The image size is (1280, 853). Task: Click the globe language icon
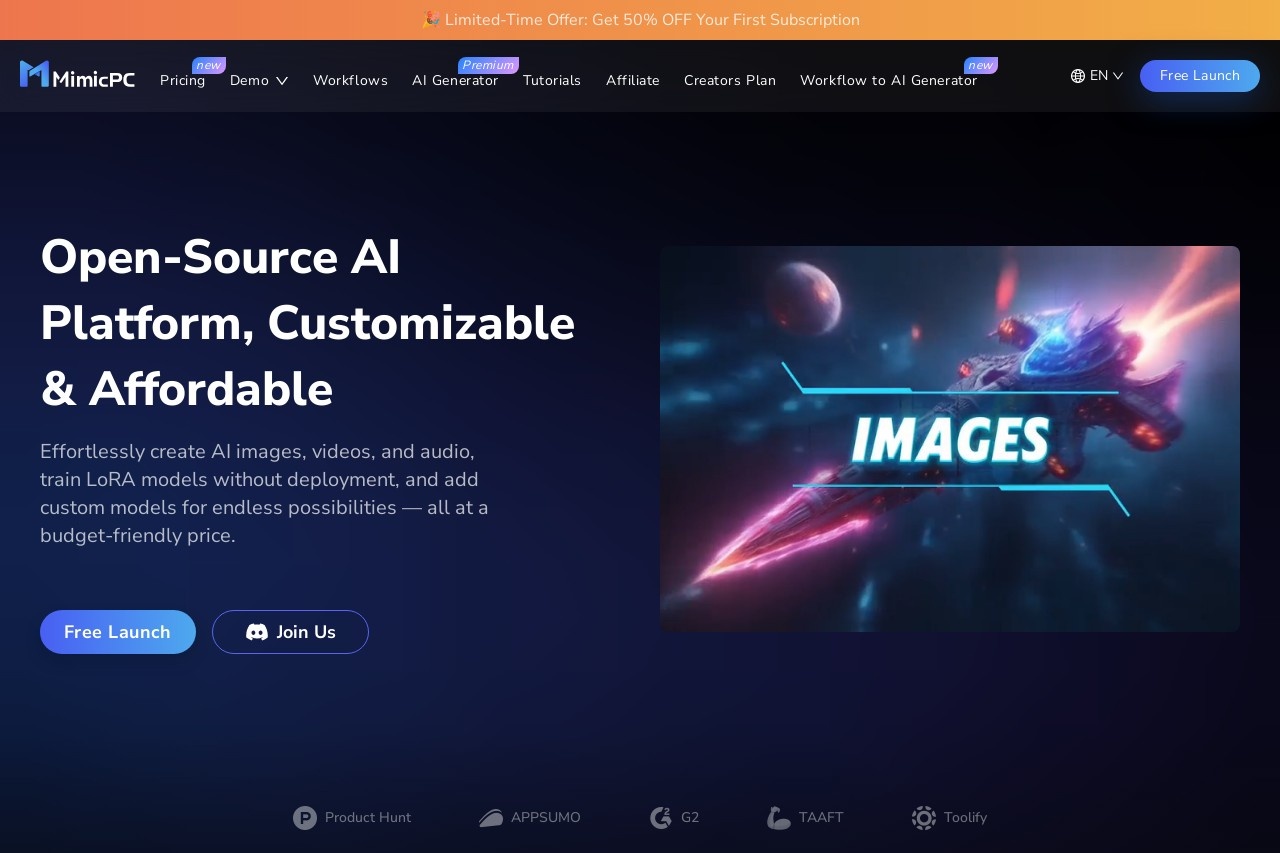[x=1078, y=76]
